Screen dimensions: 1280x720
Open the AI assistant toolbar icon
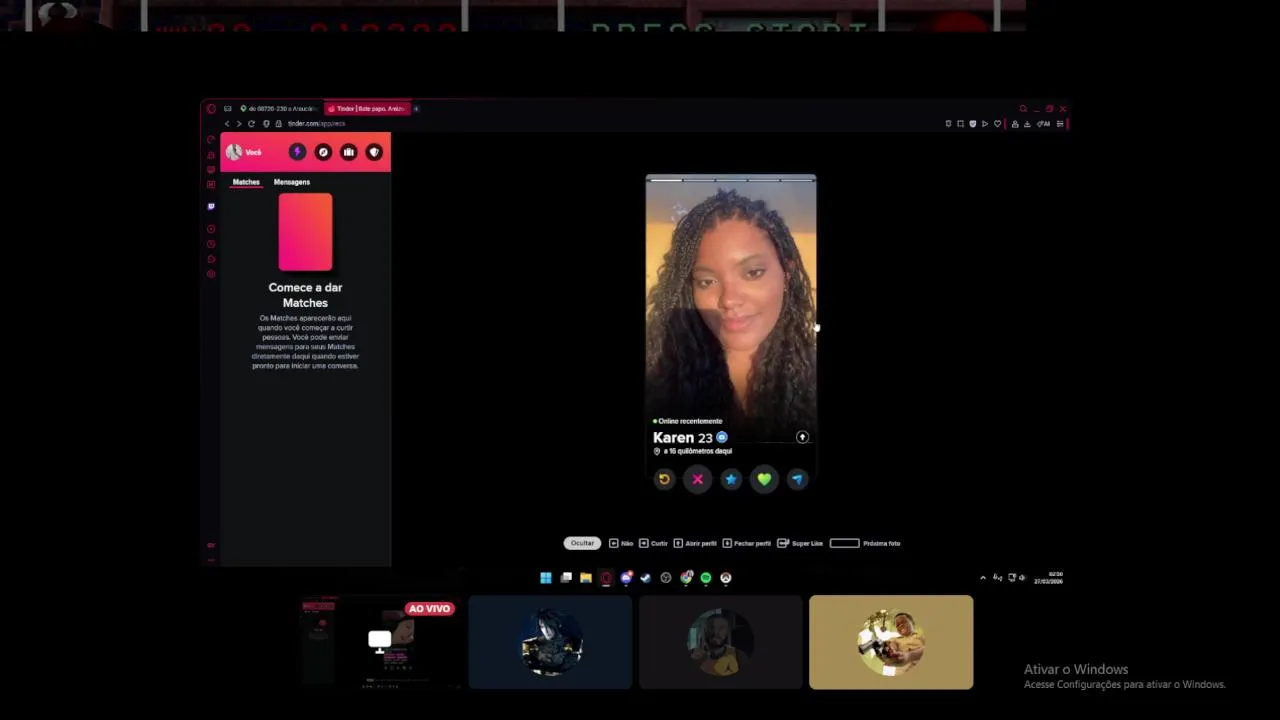pos(1044,124)
